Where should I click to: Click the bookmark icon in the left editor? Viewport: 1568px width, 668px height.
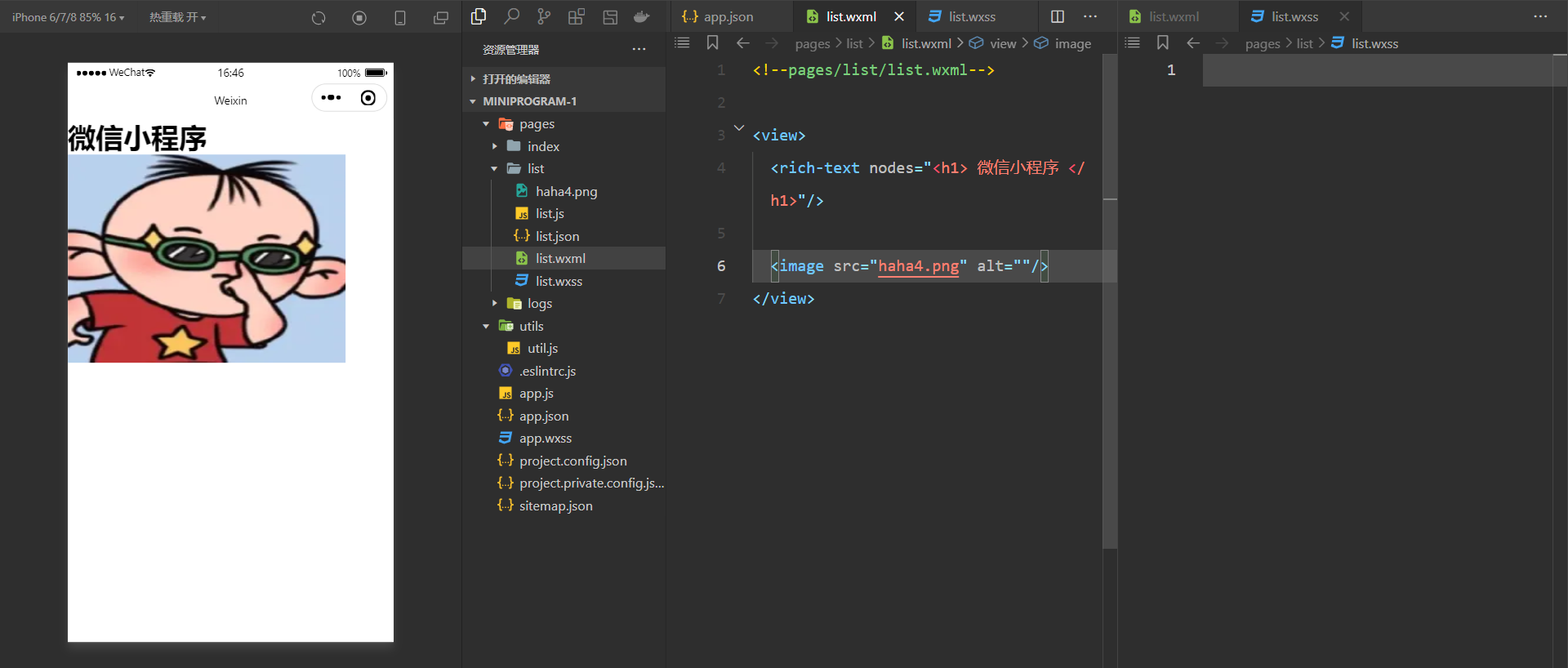[712, 43]
